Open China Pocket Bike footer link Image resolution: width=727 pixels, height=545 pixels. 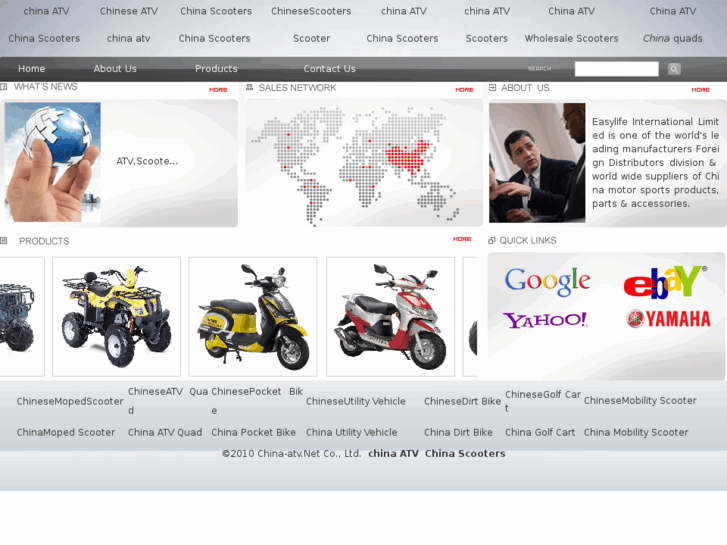(x=253, y=432)
